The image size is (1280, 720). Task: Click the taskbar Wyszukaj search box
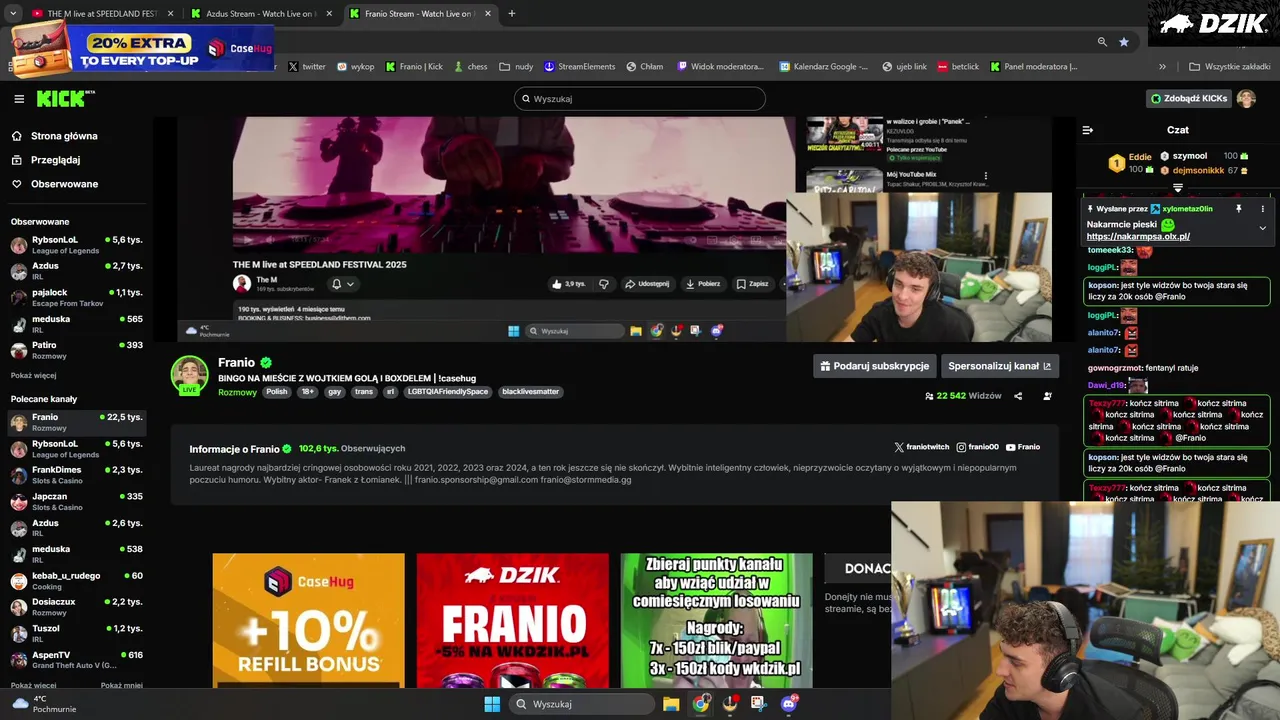pos(581,704)
